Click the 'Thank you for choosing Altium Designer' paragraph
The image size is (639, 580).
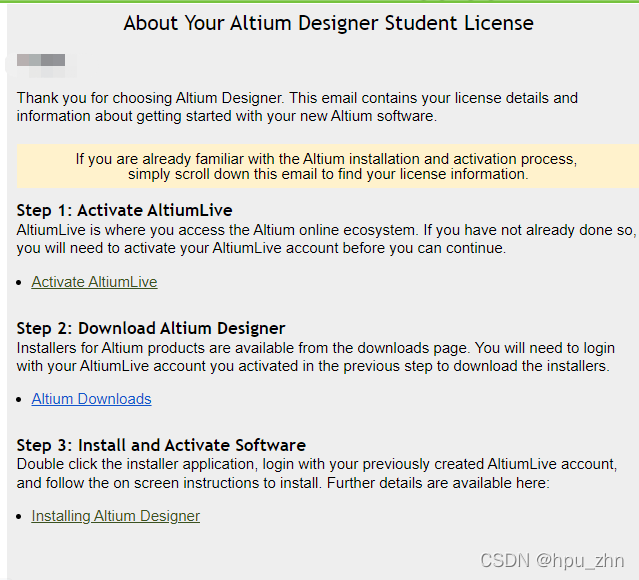point(297,107)
